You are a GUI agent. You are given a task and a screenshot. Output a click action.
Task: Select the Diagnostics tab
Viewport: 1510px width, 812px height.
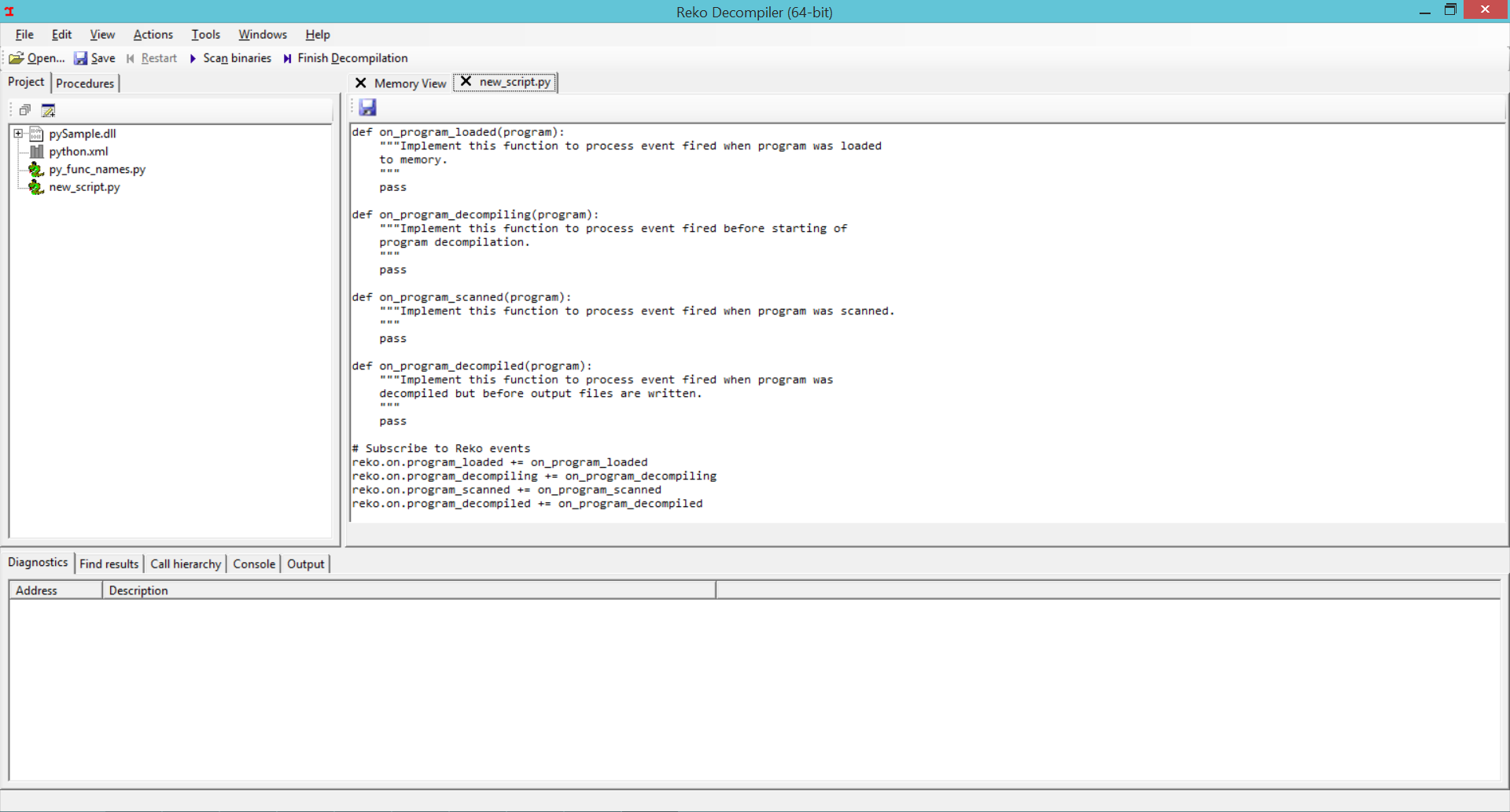point(38,562)
